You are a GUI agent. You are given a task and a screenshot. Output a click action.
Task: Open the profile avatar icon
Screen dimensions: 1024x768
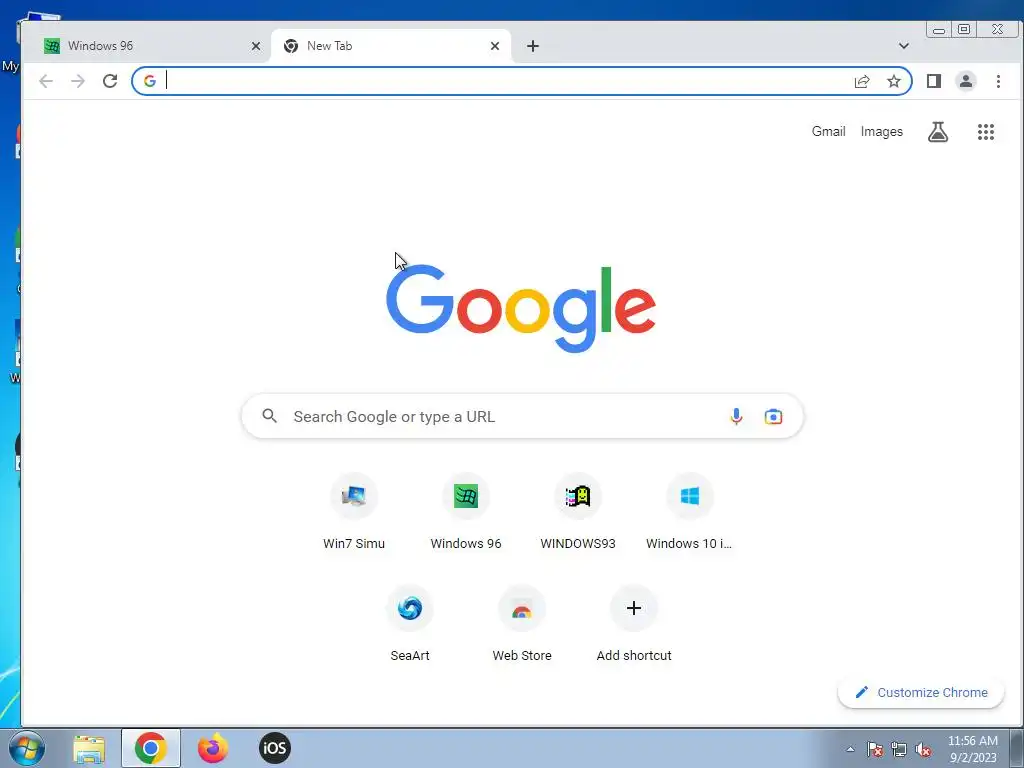point(966,81)
